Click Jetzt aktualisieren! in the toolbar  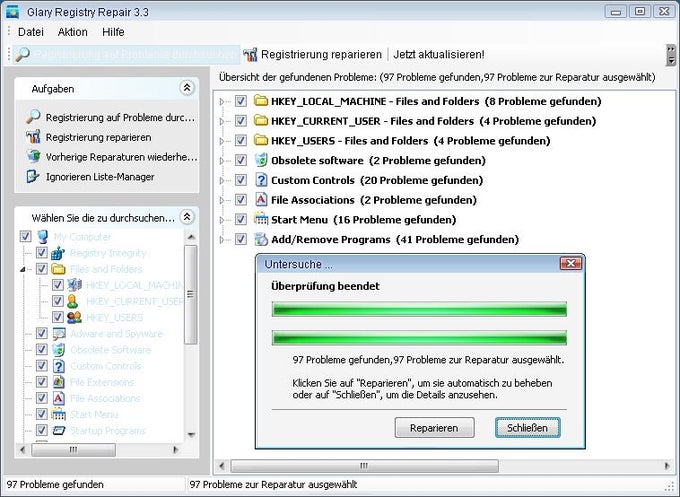click(x=438, y=55)
